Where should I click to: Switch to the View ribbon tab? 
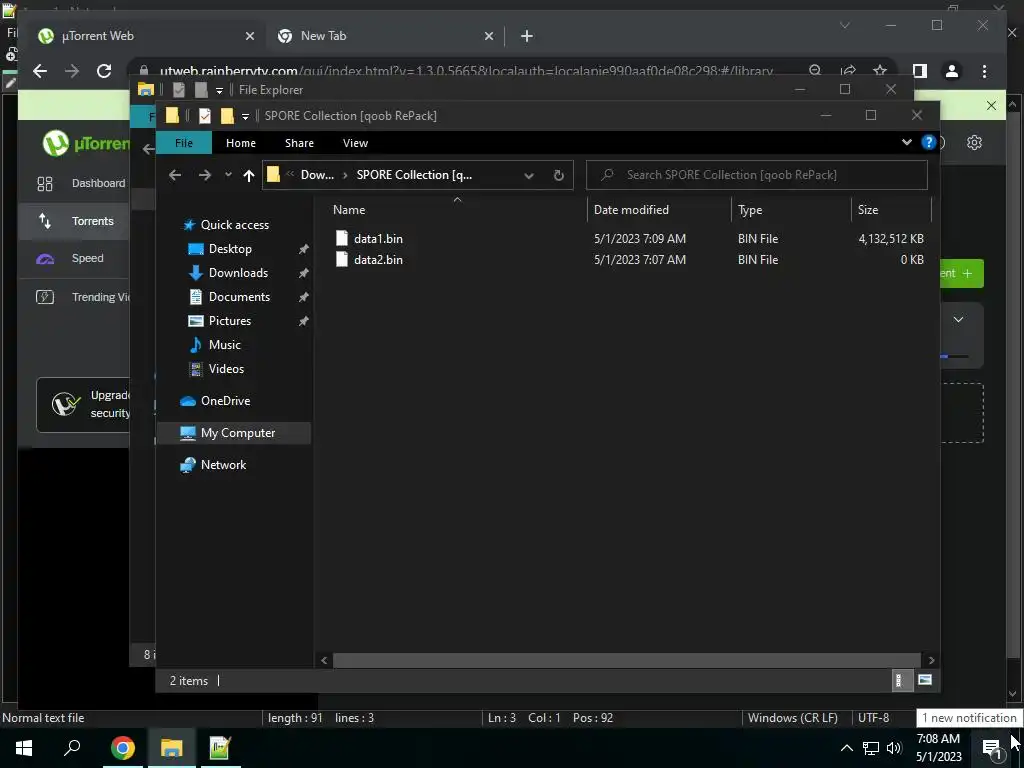point(355,143)
